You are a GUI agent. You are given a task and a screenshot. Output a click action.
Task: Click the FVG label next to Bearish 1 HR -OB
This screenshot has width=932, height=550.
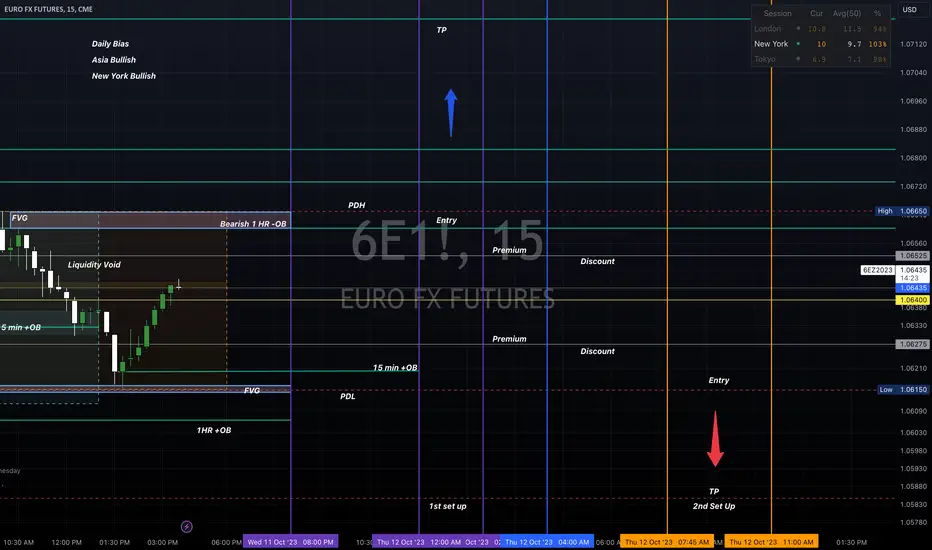pyautogui.click(x=20, y=218)
